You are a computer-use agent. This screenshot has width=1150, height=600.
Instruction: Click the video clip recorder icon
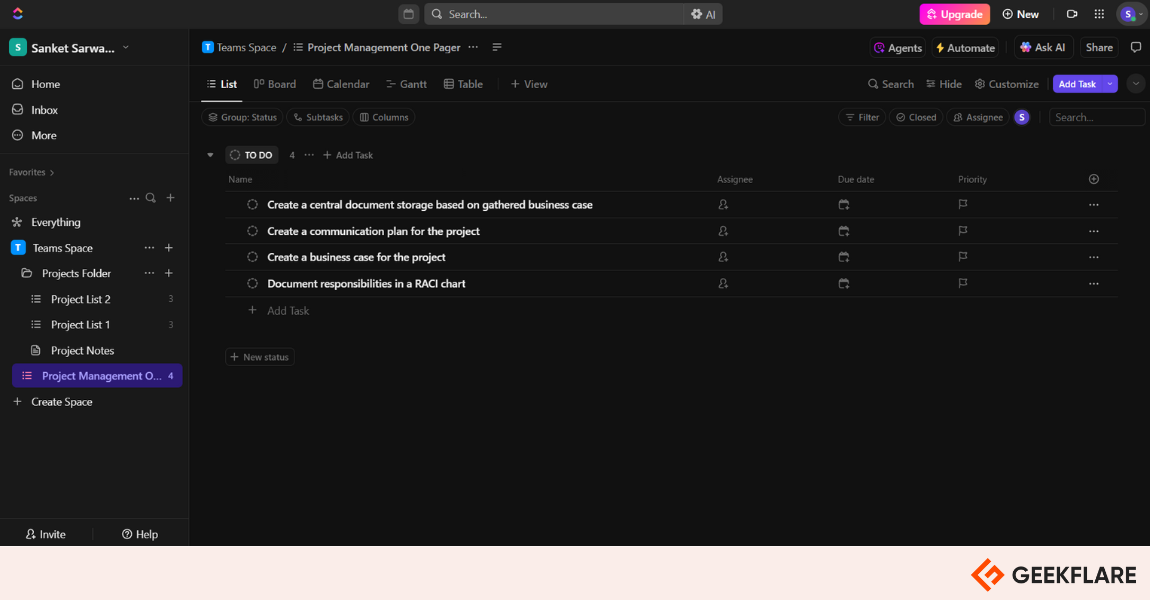1072,14
